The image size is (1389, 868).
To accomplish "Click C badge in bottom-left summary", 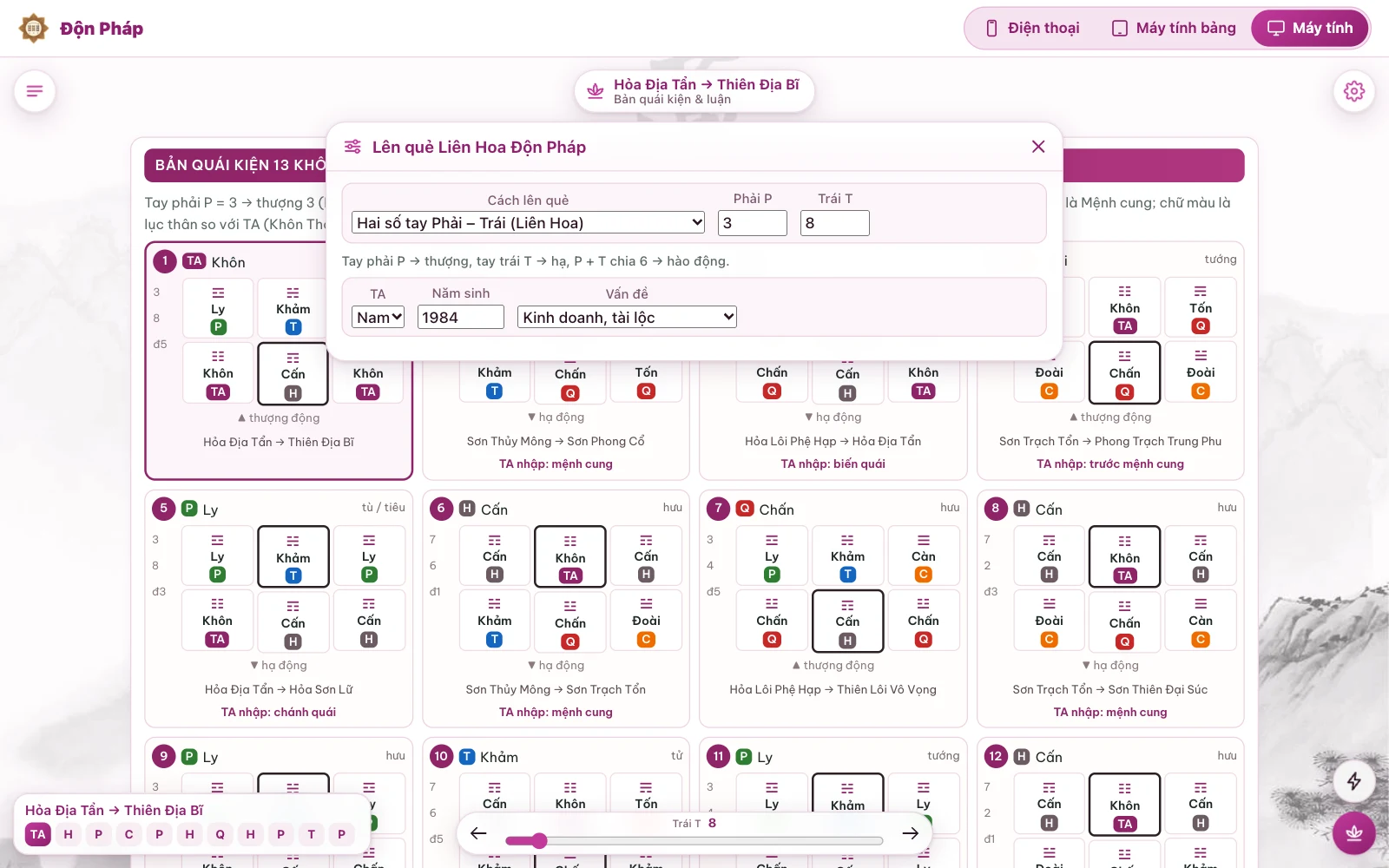I will pyautogui.click(x=128, y=834).
